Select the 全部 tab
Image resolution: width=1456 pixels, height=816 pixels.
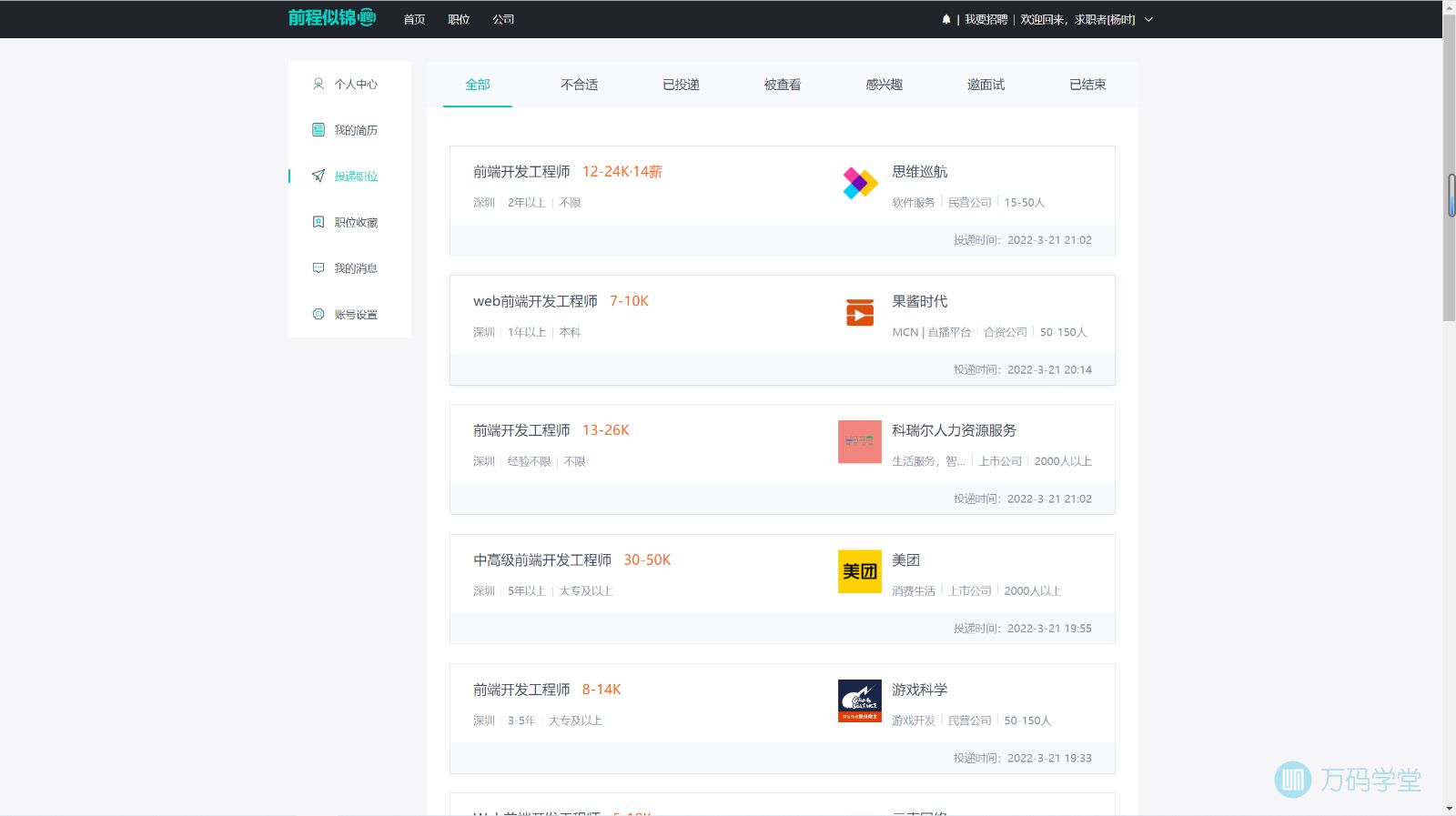[x=478, y=85]
